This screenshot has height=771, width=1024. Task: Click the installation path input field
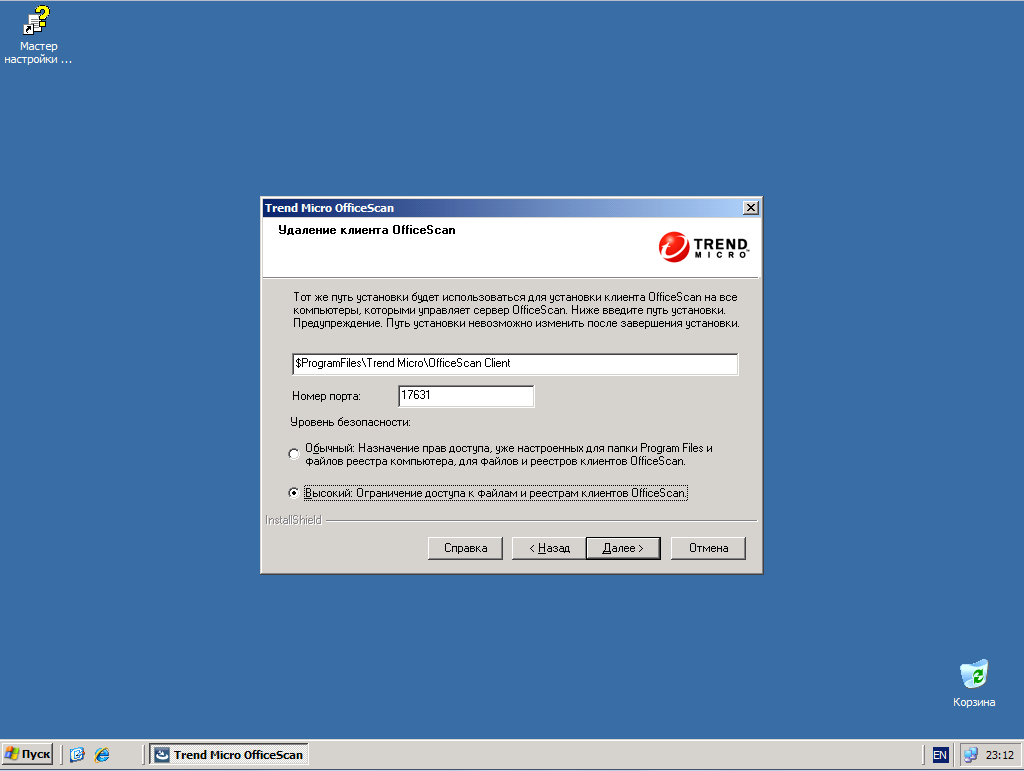point(515,364)
